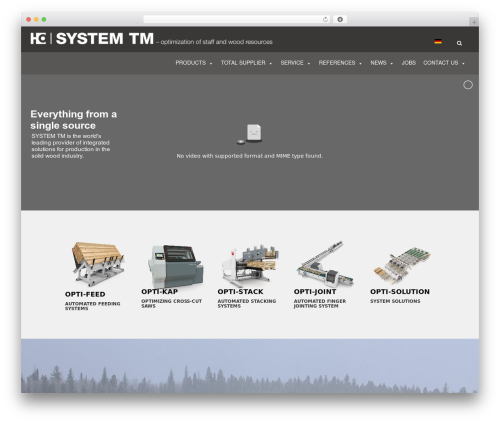The height and width of the screenshot is (423, 500).
Task: Expand the Total Supplier dropdown arrow
Action: [270, 63]
